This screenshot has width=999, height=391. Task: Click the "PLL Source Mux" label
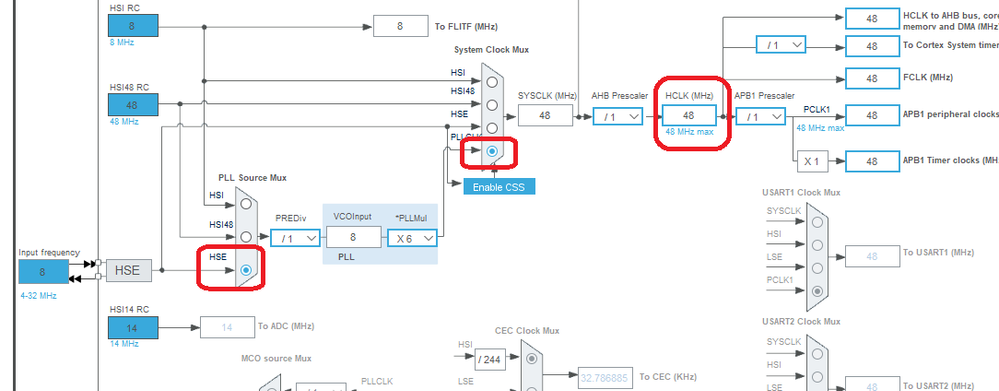point(252,178)
